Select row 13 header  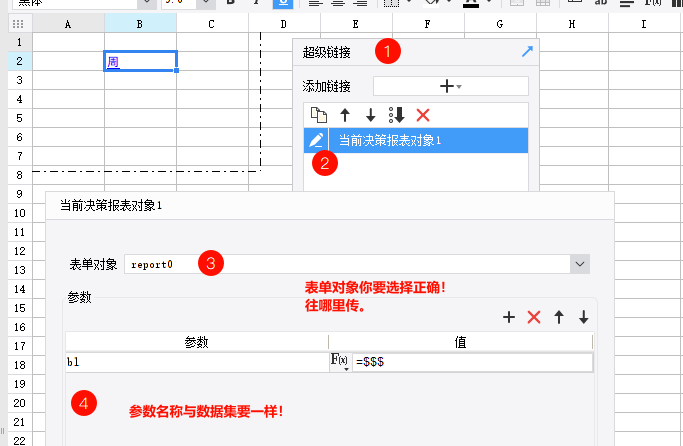tap(20, 270)
